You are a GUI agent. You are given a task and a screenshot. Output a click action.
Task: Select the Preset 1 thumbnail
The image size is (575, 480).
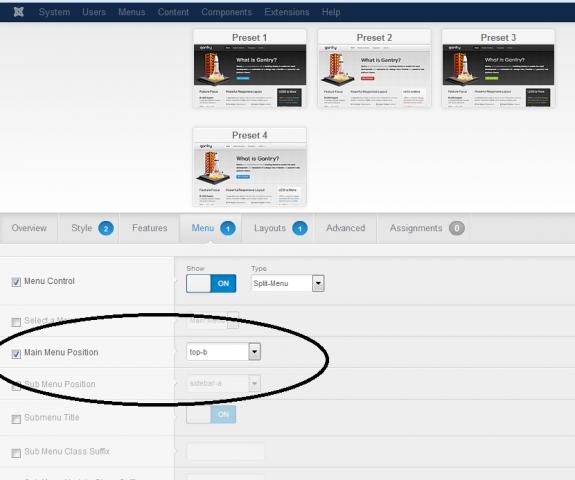point(250,69)
